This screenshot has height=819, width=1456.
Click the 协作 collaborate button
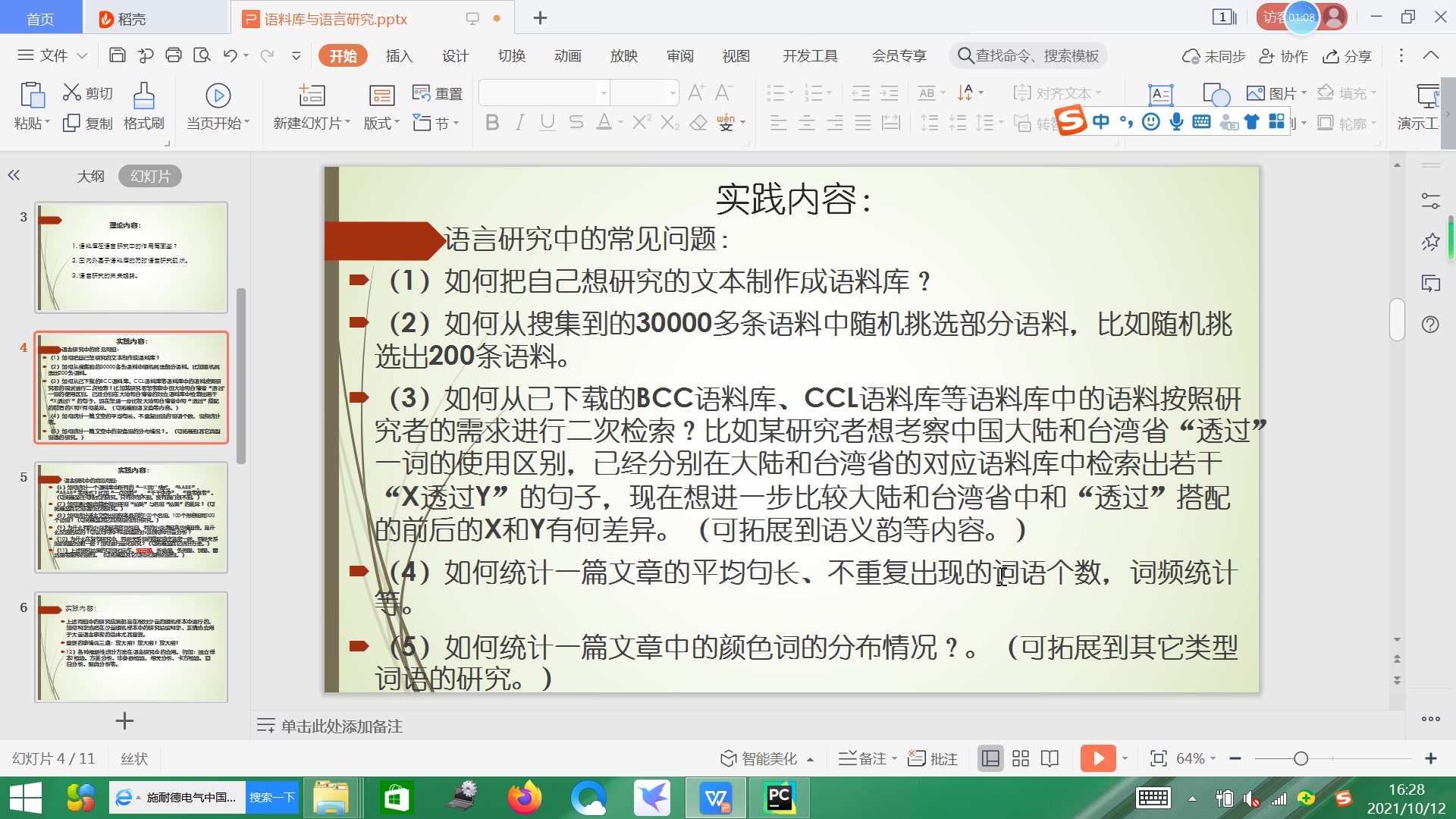tap(1283, 55)
